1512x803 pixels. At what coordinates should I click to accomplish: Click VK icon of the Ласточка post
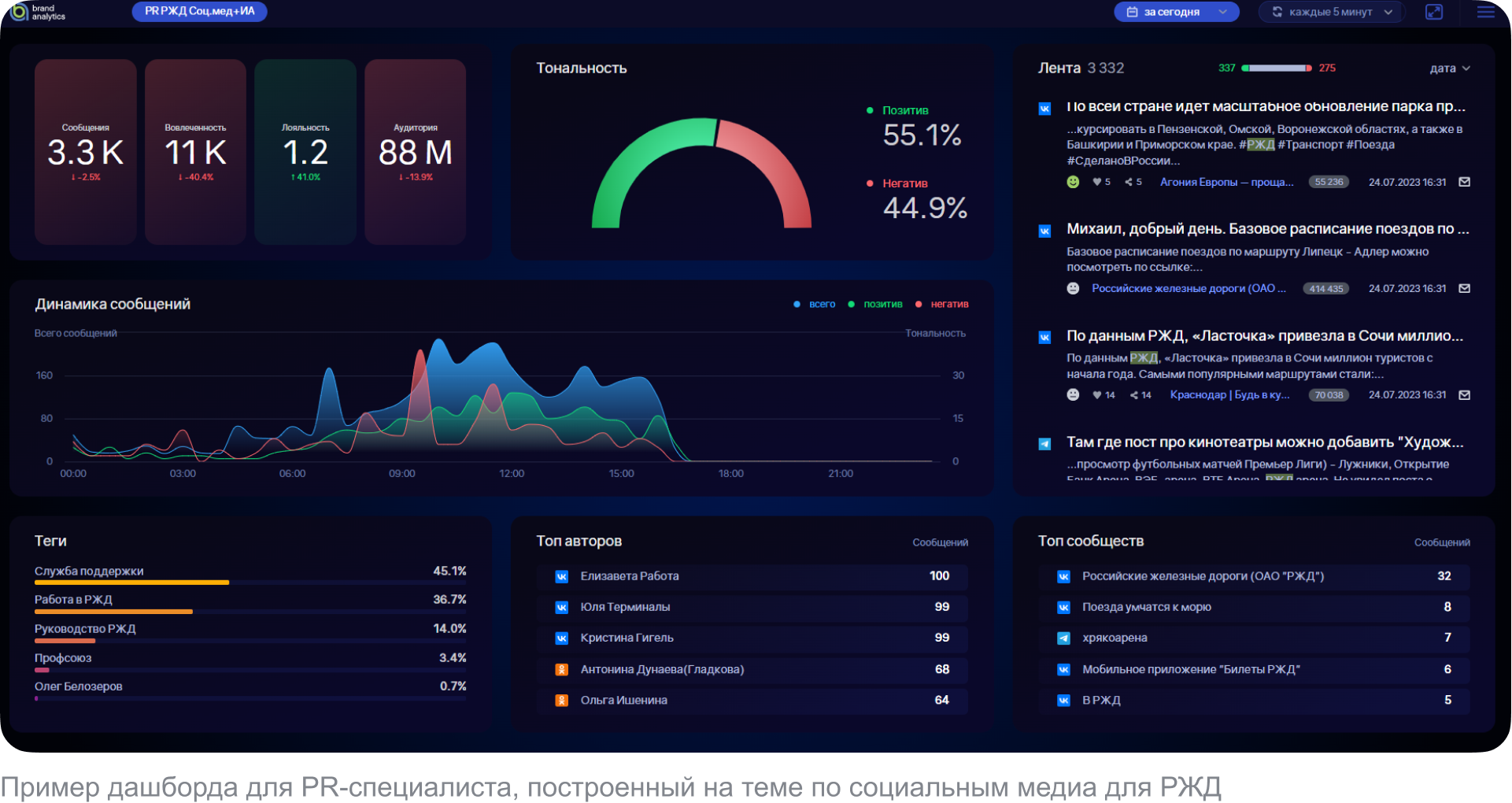pos(1044,338)
